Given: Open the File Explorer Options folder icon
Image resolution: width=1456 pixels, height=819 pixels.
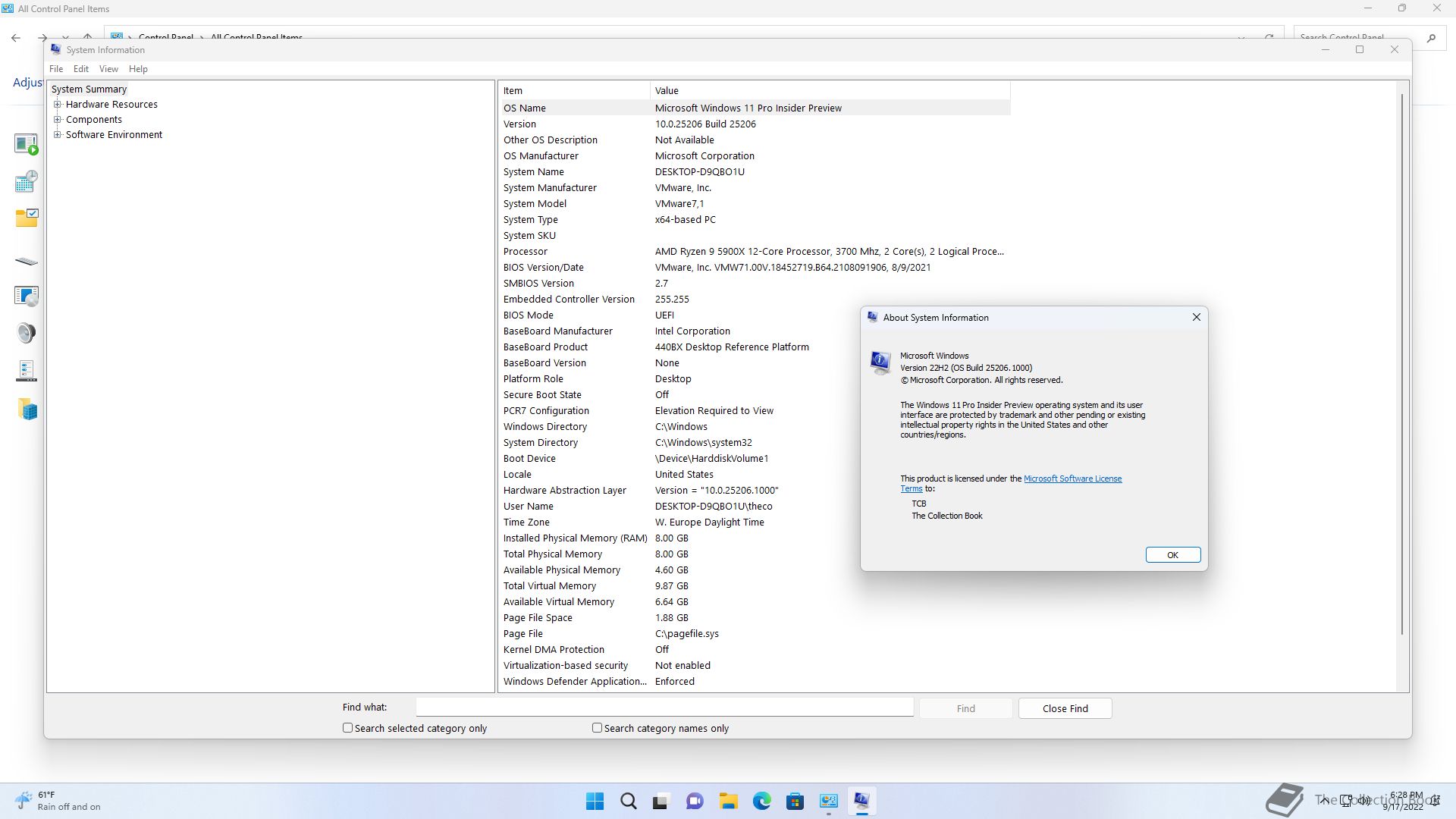Looking at the screenshot, I should pyautogui.click(x=27, y=218).
